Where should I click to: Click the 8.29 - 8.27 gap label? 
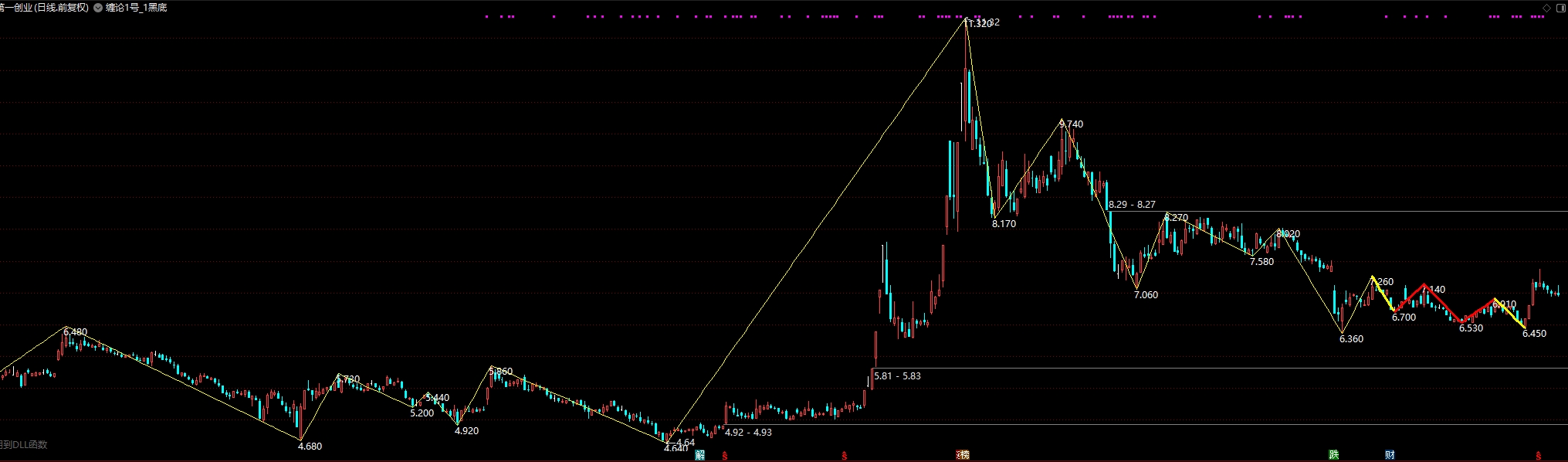(1132, 205)
